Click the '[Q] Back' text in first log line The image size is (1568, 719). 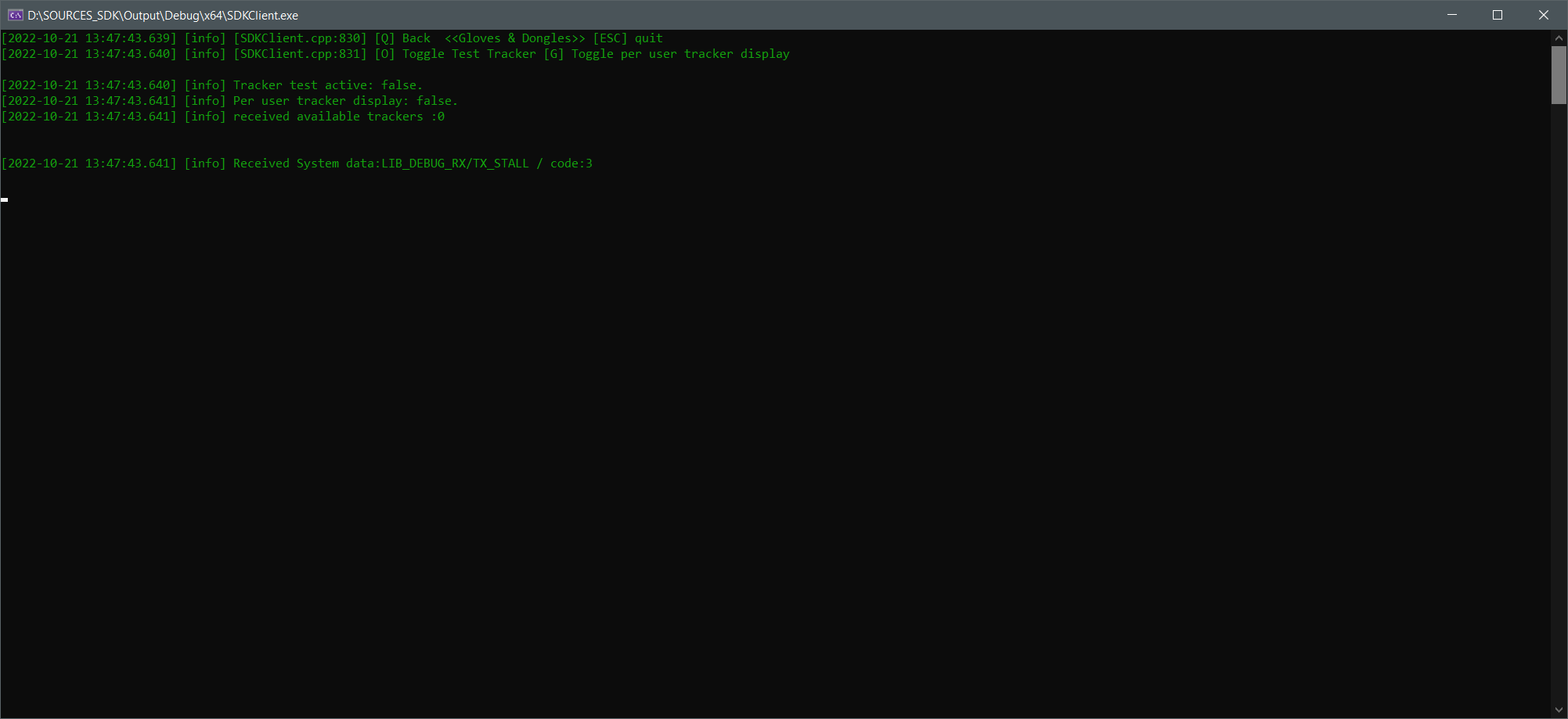(x=402, y=38)
